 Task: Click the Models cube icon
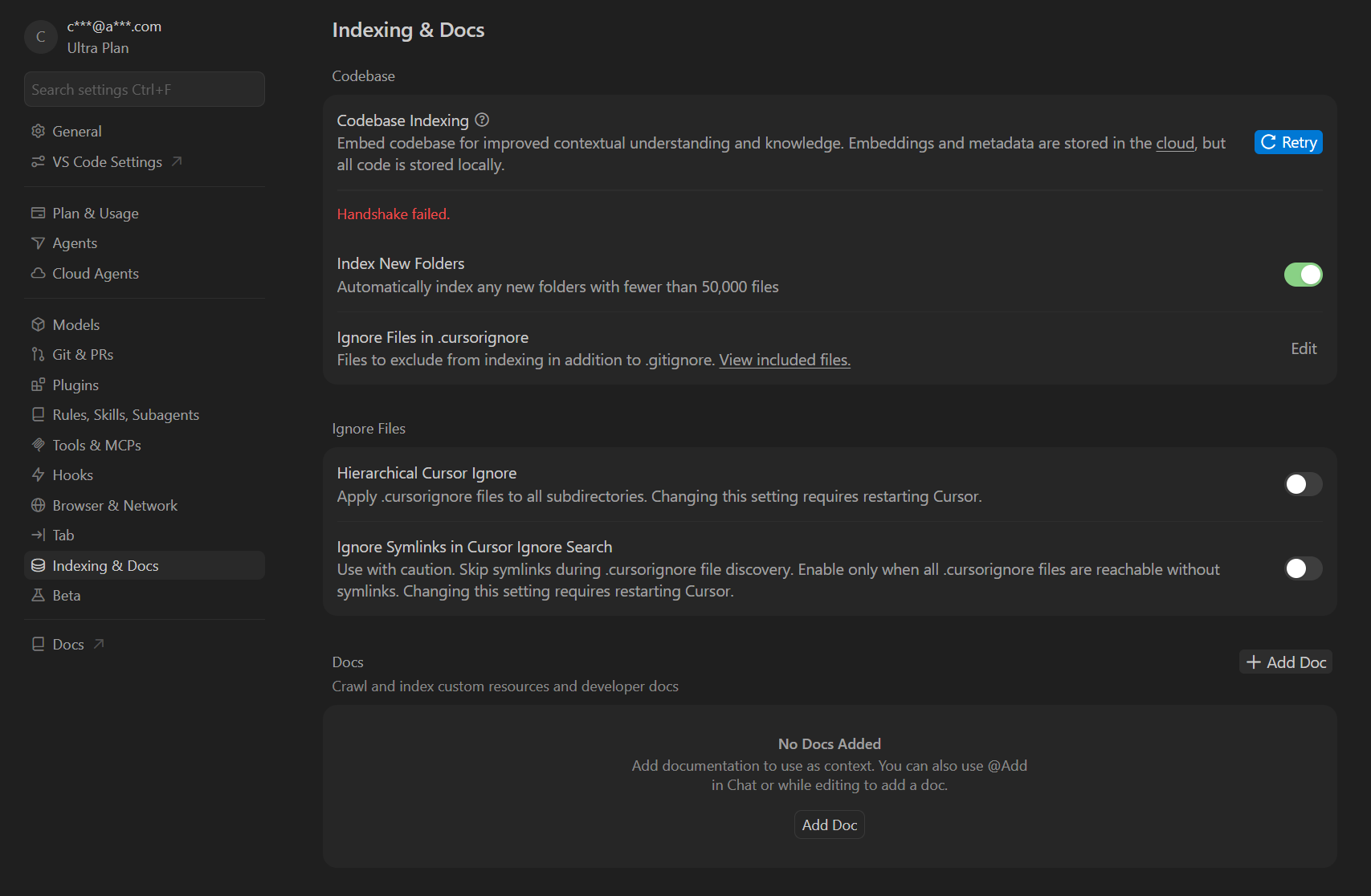pyautogui.click(x=38, y=324)
